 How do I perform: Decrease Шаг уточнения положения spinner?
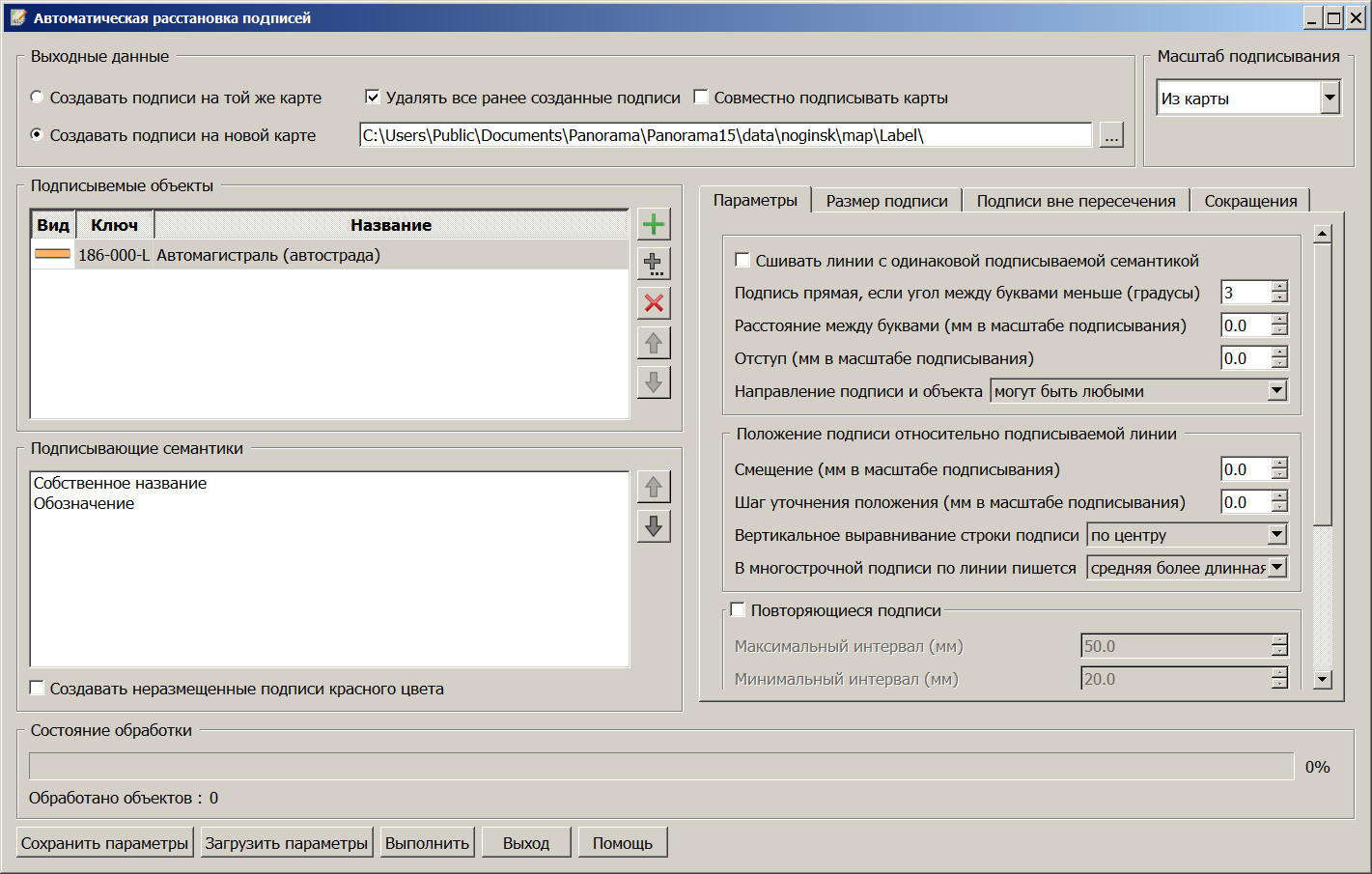point(1279,508)
